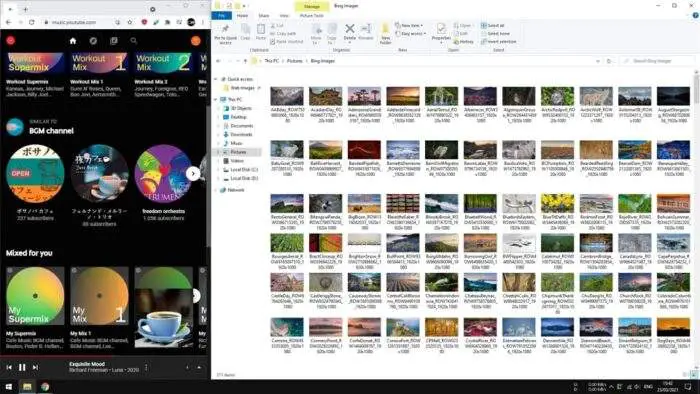Go to YouTube Music home icon
This screenshot has height=394, width=700.
[73, 41]
